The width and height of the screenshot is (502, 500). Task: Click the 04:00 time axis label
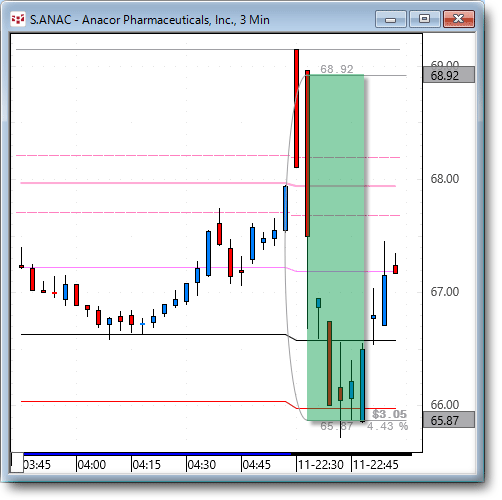pos(92,465)
